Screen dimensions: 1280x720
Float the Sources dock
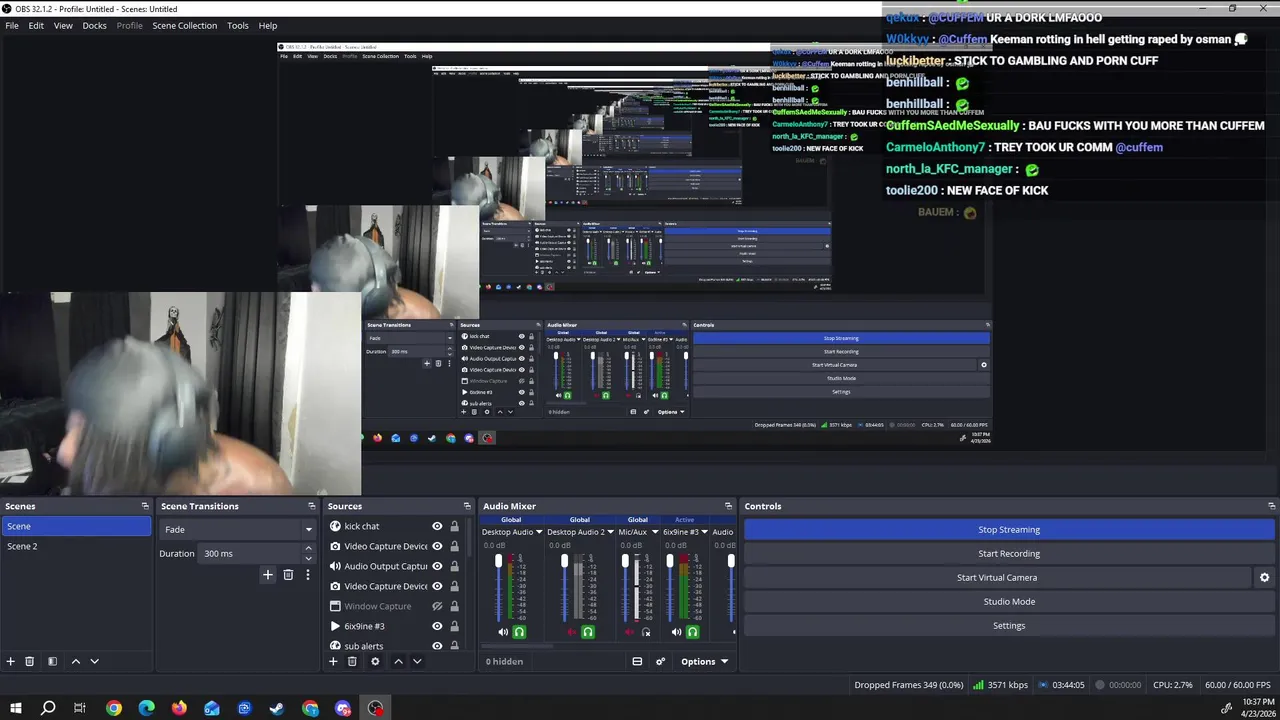(x=466, y=506)
